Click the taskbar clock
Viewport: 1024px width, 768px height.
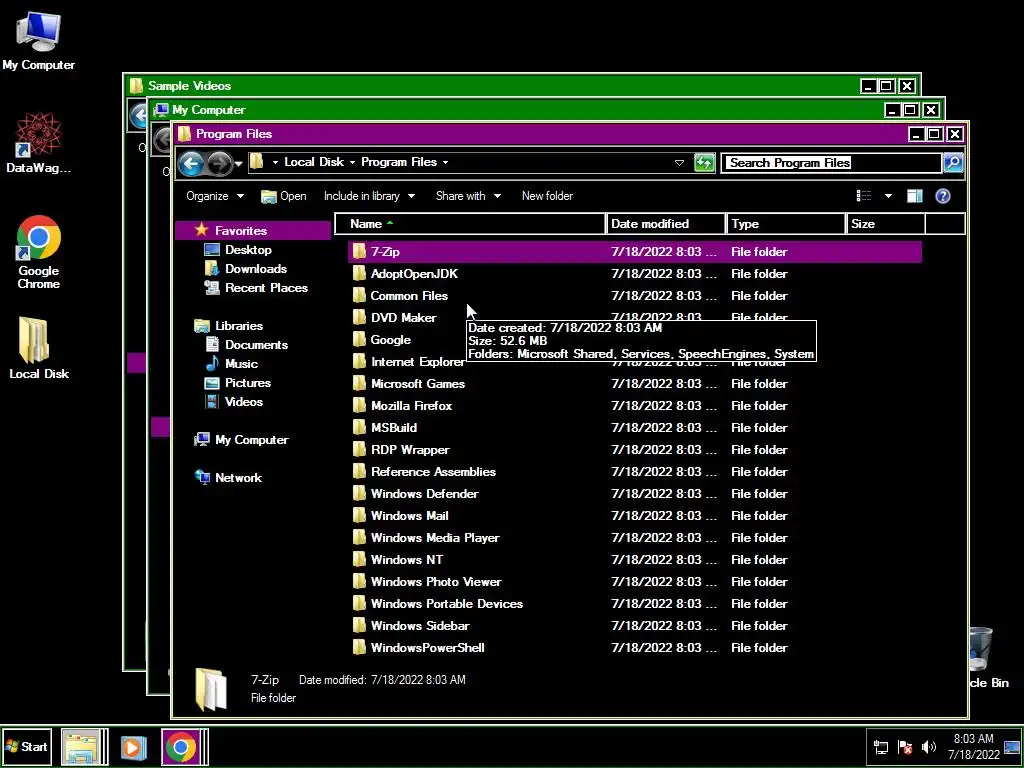pyautogui.click(x=974, y=747)
